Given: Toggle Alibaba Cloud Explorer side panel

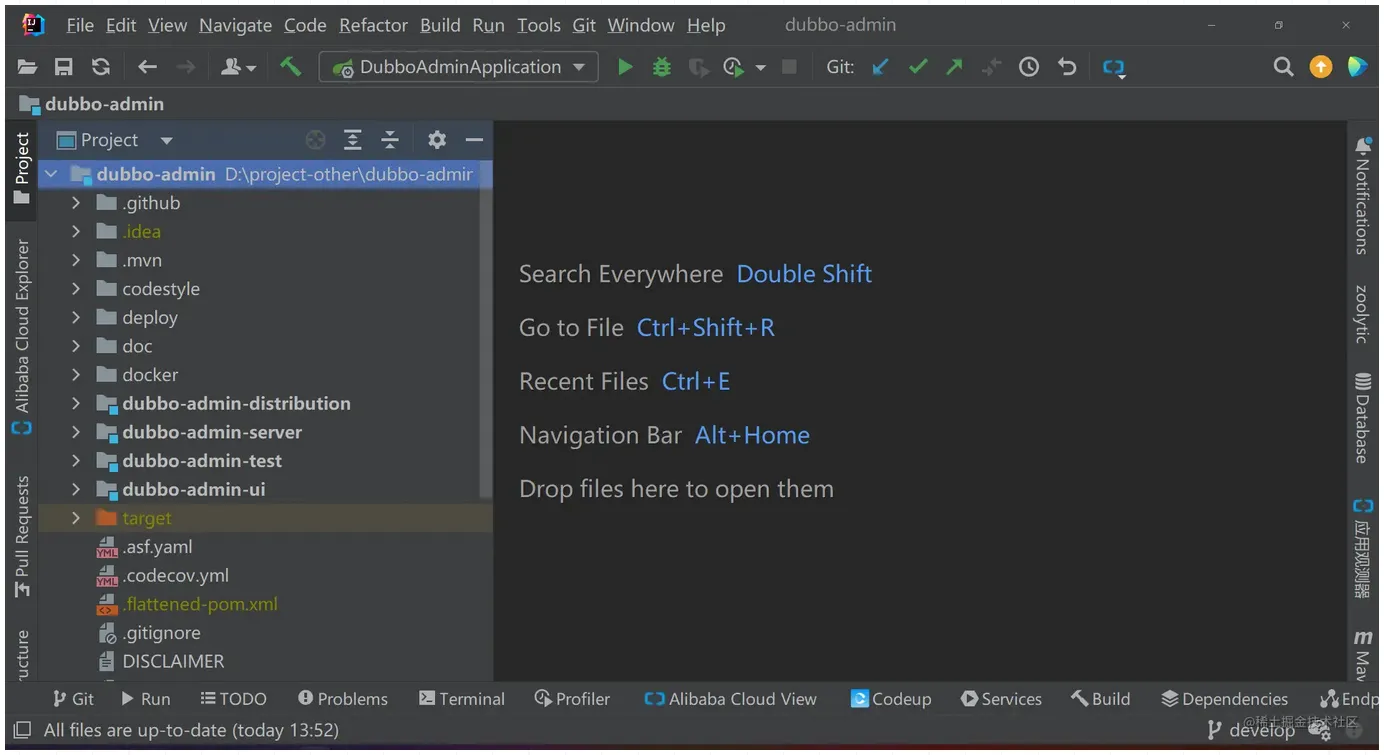Looking at the screenshot, I should 22,336.
